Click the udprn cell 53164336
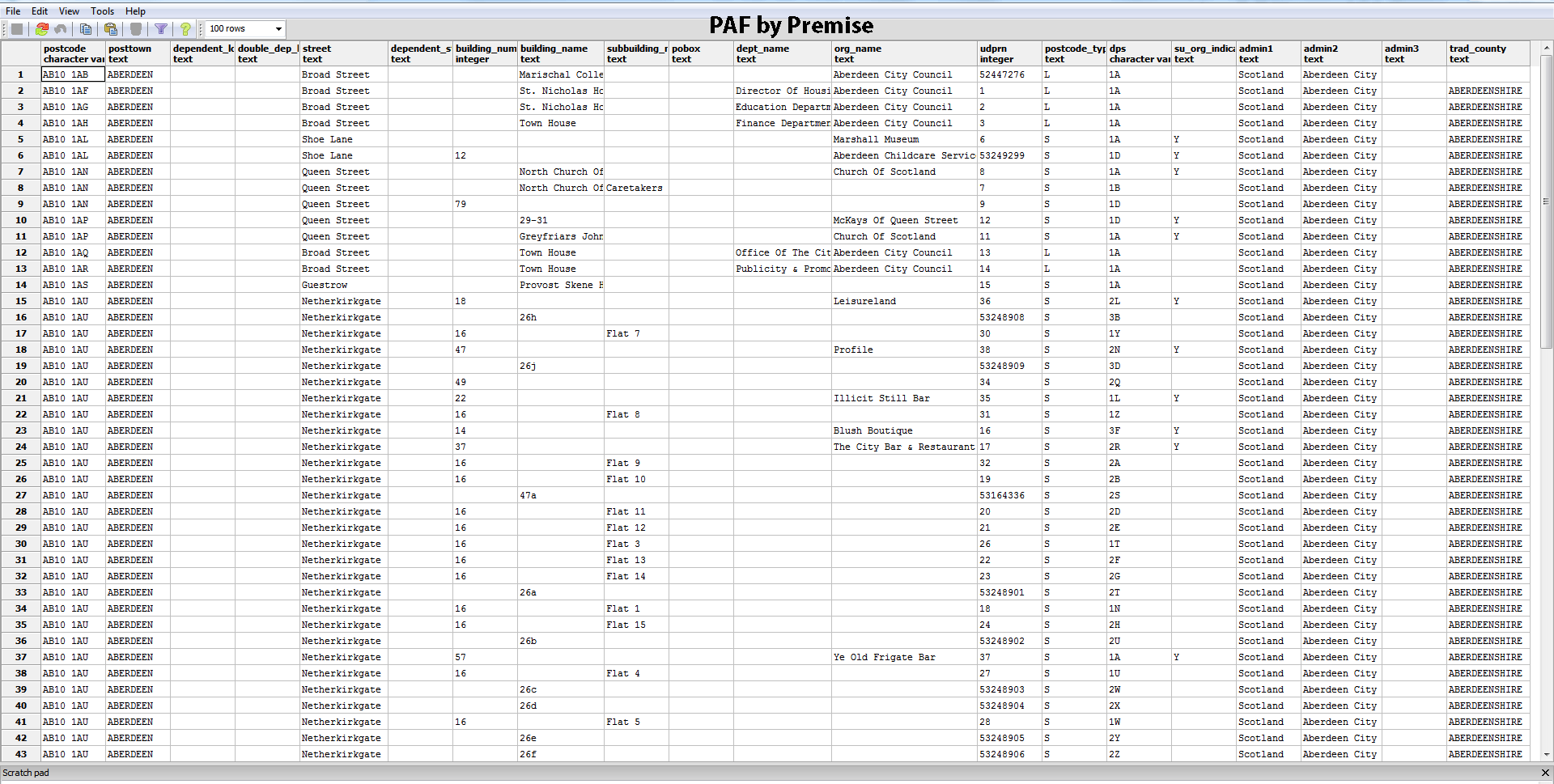 pos(1009,495)
